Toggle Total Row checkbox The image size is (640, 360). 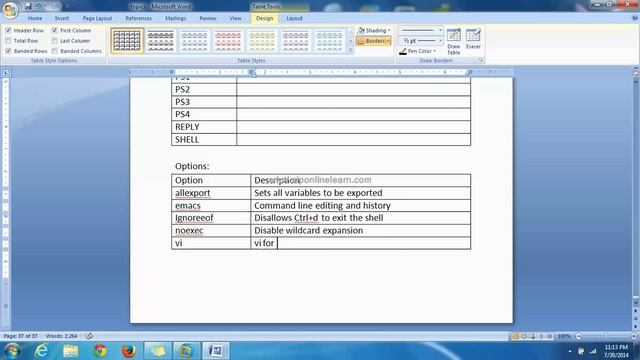pos(8,41)
